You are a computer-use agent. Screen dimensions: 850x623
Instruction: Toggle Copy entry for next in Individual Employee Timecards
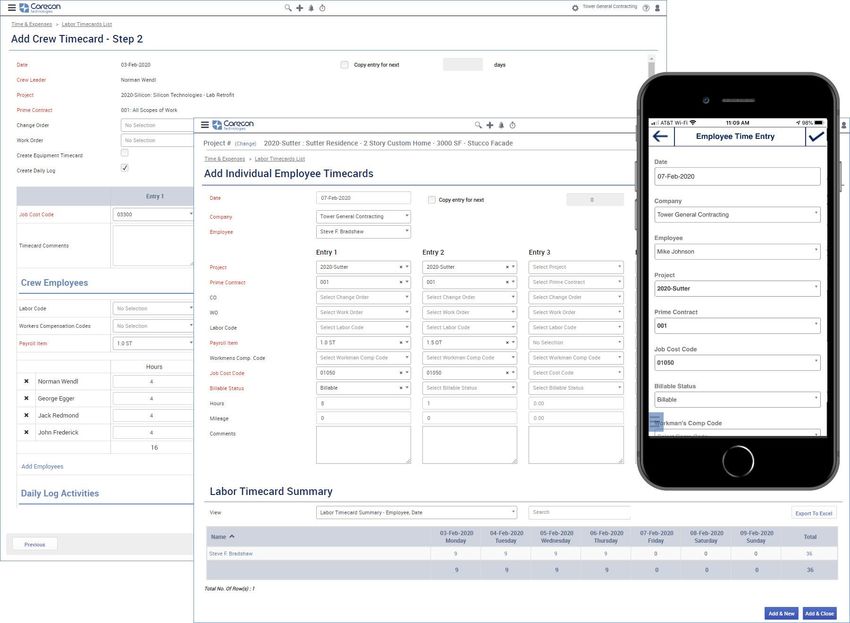coord(432,200)
